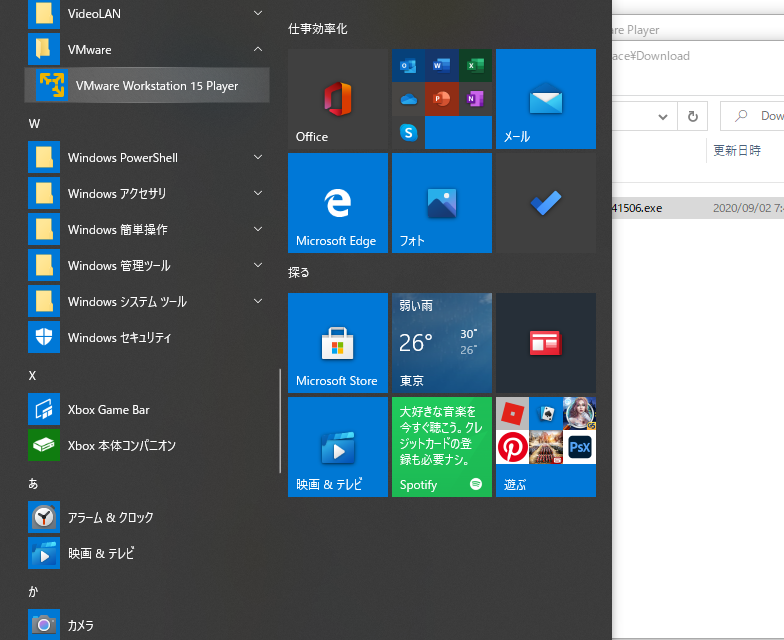Expand the Windows システム ツール folder chevron

(x=258, y=301)
